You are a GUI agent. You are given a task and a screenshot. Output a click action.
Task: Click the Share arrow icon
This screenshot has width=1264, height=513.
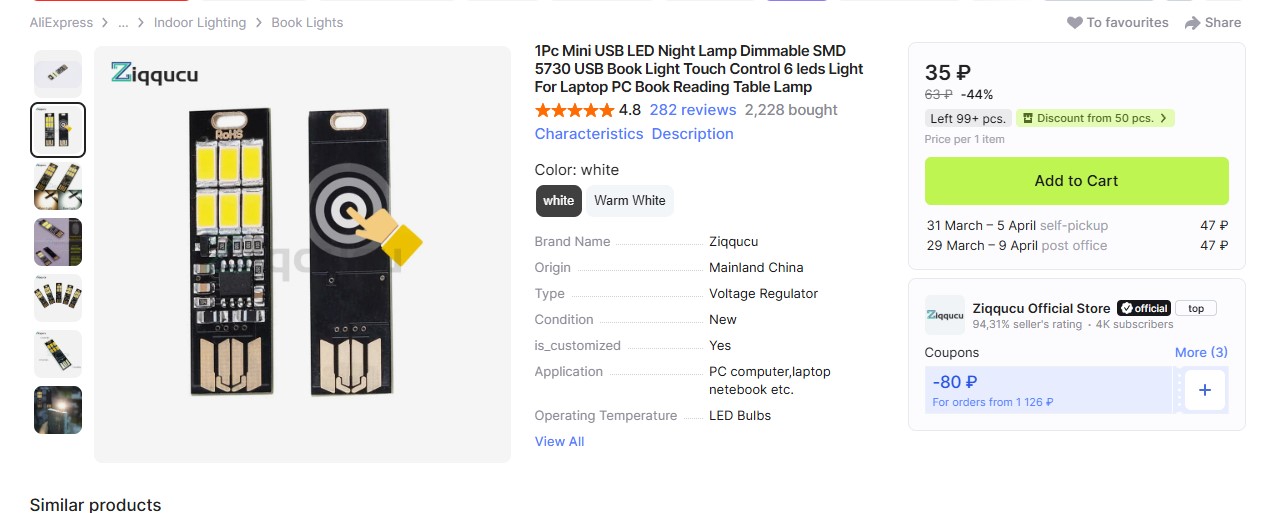[1192, 23]
